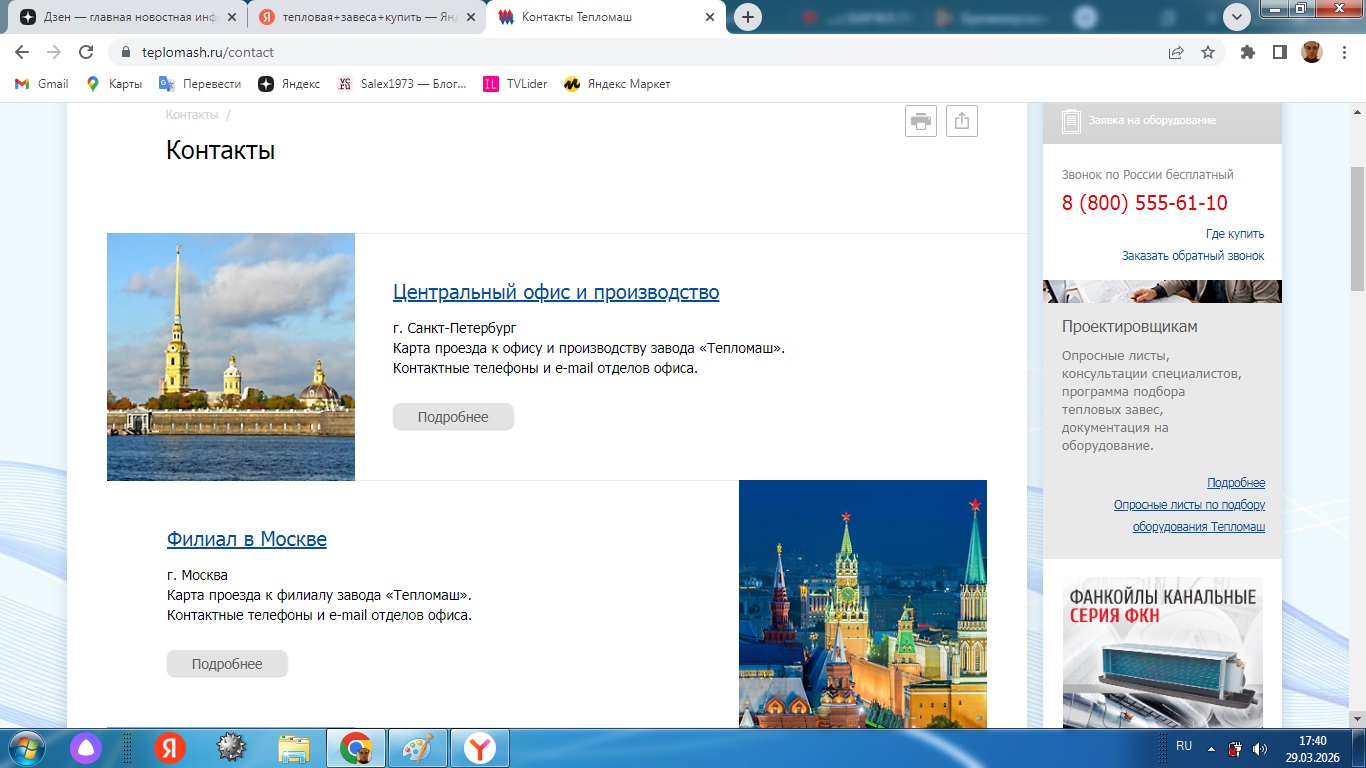Bookmark this page with the star icon
The width and height of the screenshot is (1366, 768).
[x=1208, y=52]
